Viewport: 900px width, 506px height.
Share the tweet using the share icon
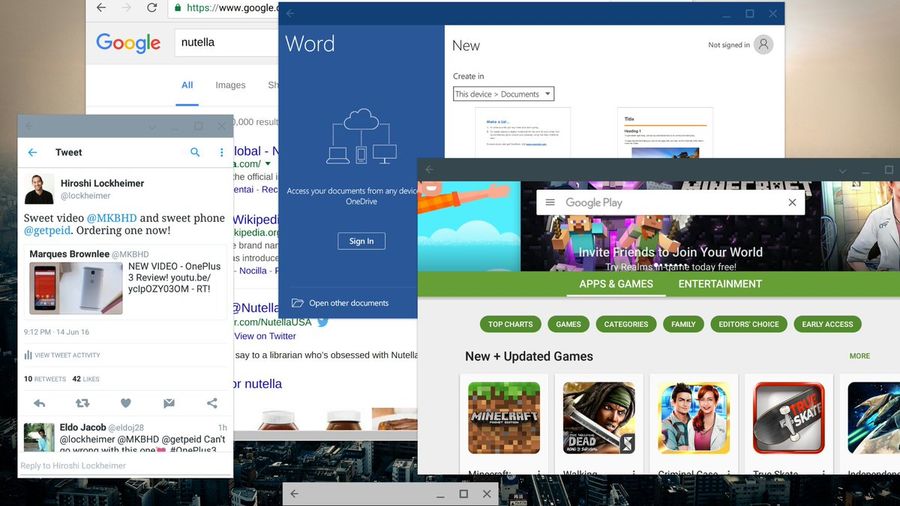click(x=212, y=403)
